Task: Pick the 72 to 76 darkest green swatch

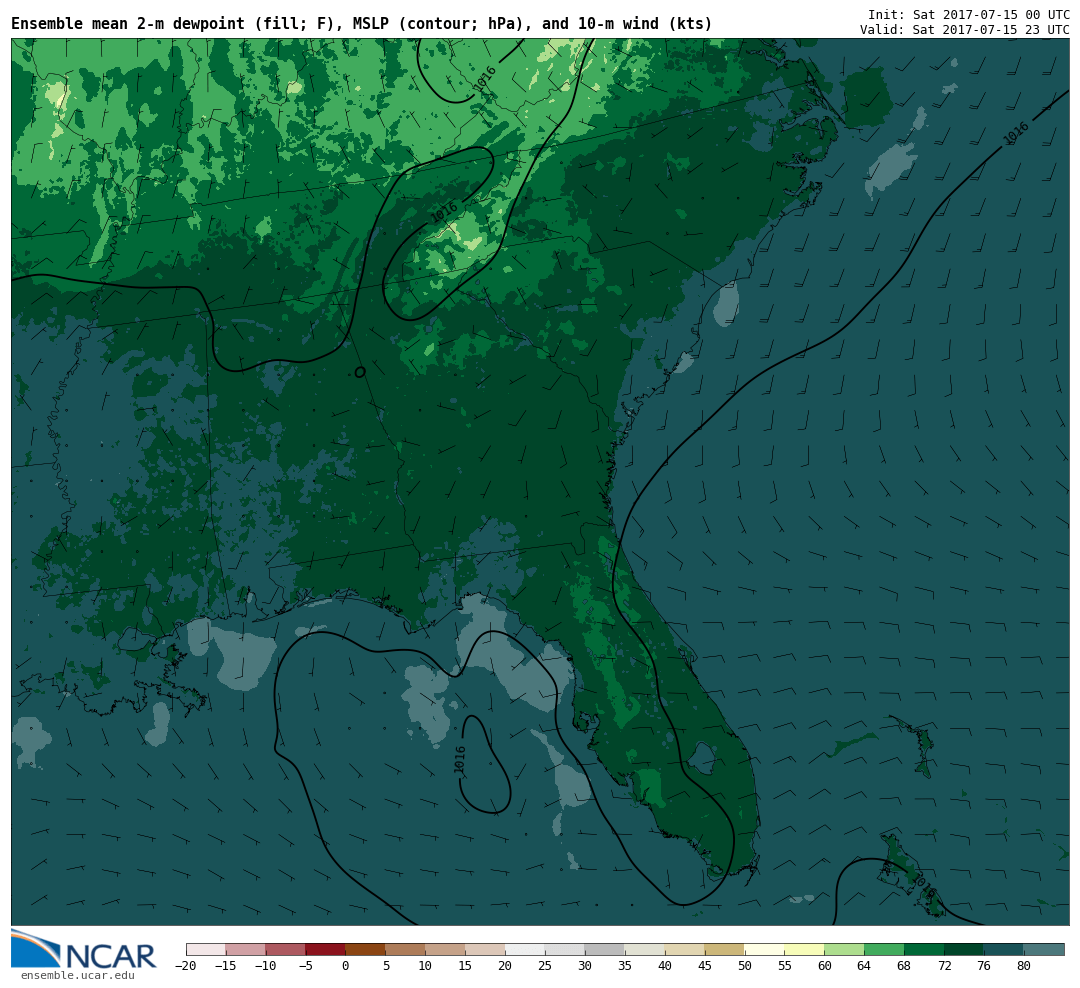Action: coord(964,949)
